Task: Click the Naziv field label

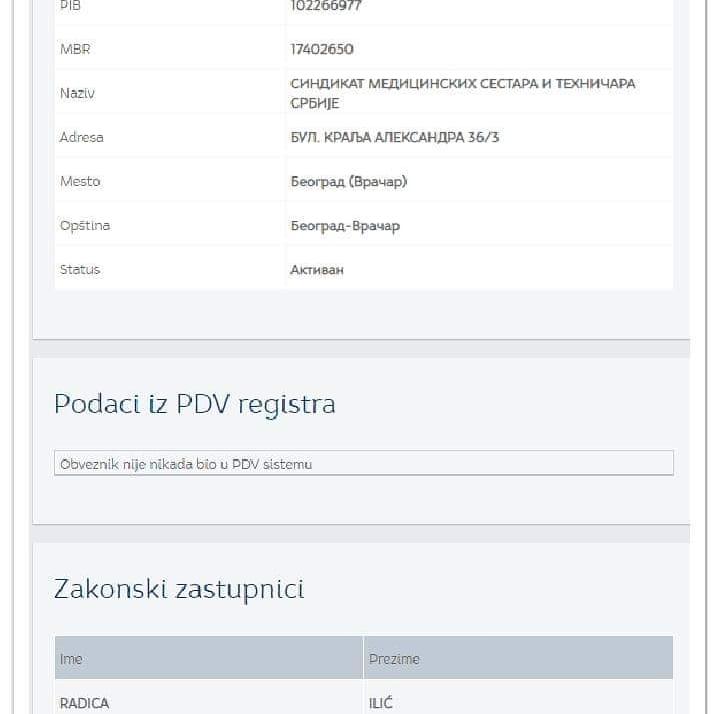Action: click(x=77, y=93)
